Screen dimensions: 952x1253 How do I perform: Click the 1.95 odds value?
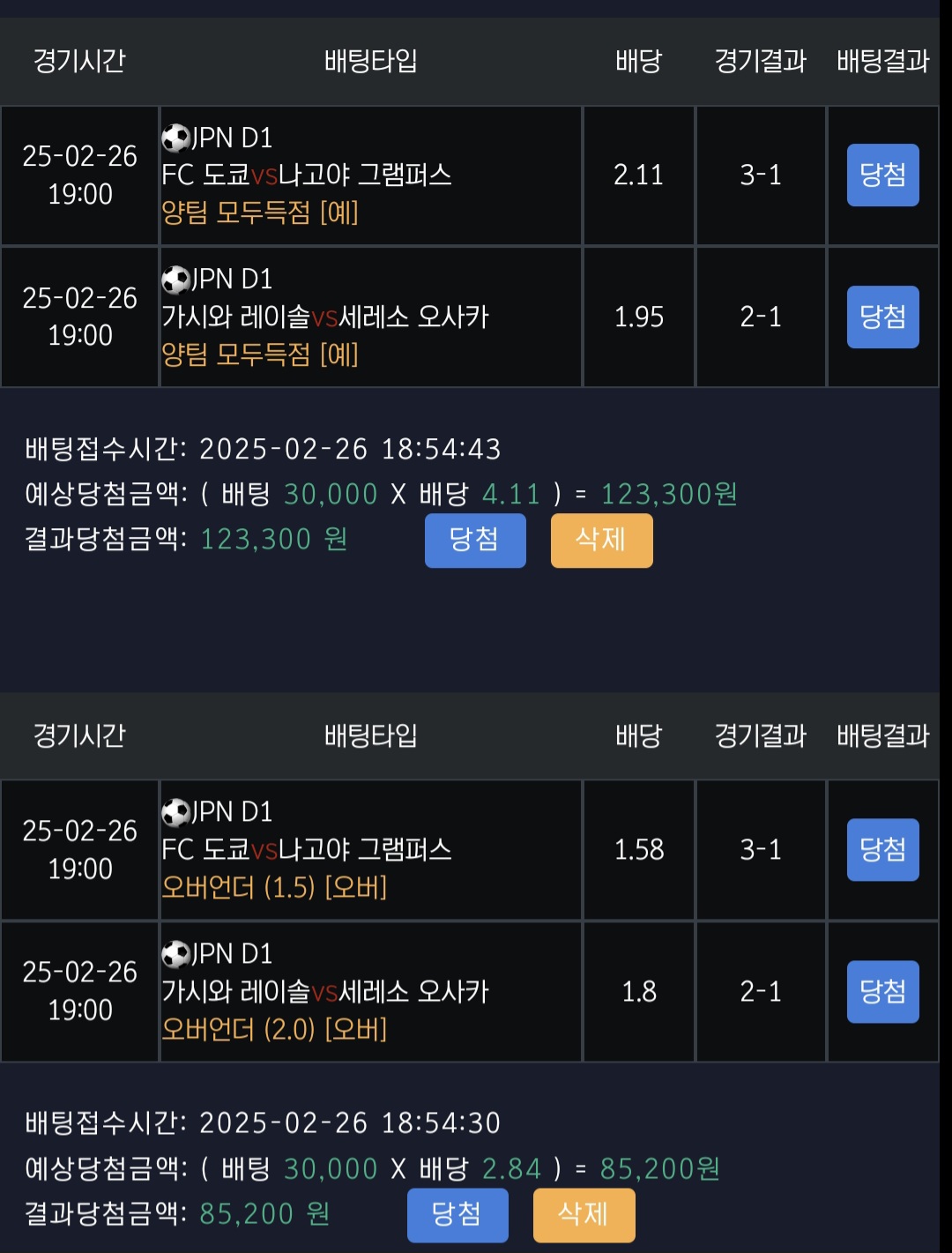638,317
